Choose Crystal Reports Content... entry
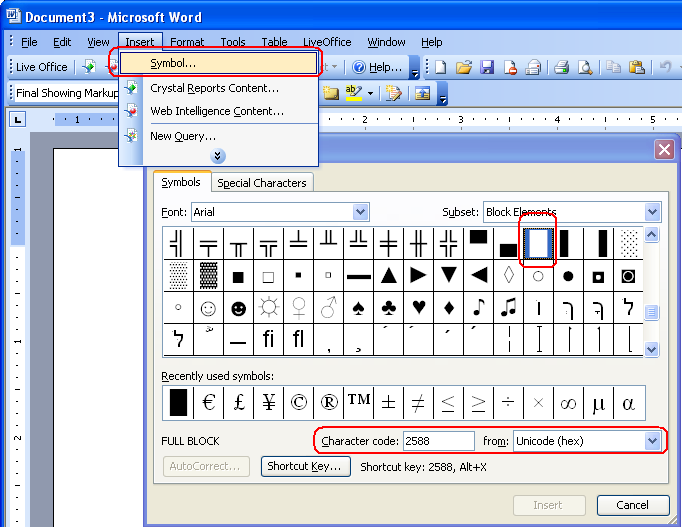 218,88
